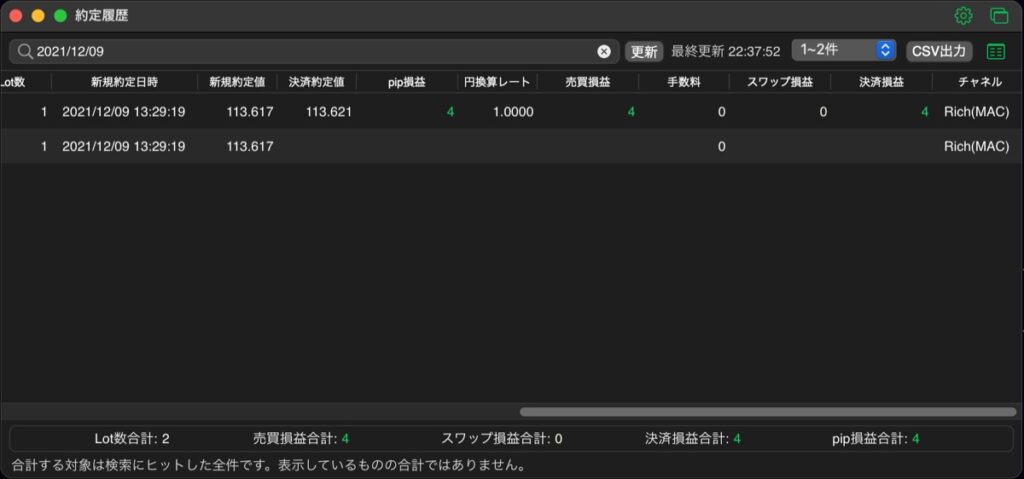Image resolution: width=1024 pixels, height=479 pixels.
Task: Sort by the 新規約定日時 column header
Action: 124,82
